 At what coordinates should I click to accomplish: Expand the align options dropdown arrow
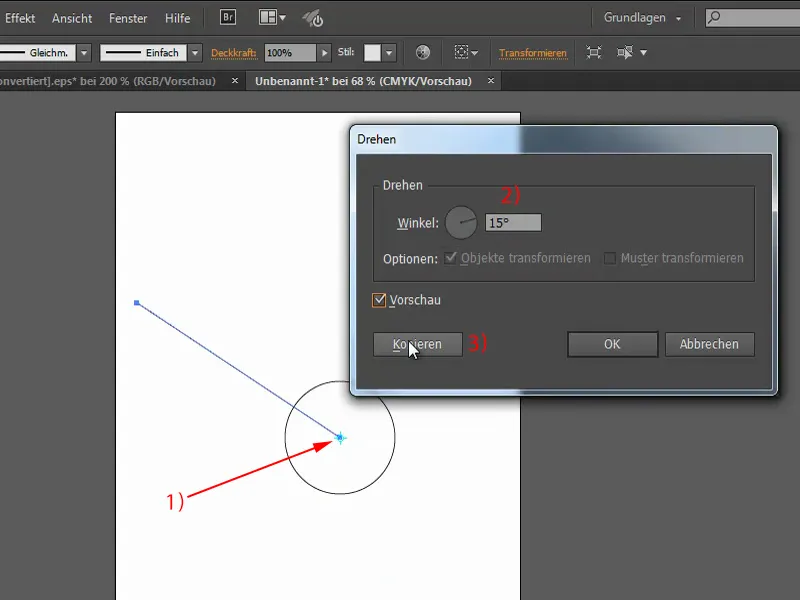pyautogui.click(x=475, y=53)
